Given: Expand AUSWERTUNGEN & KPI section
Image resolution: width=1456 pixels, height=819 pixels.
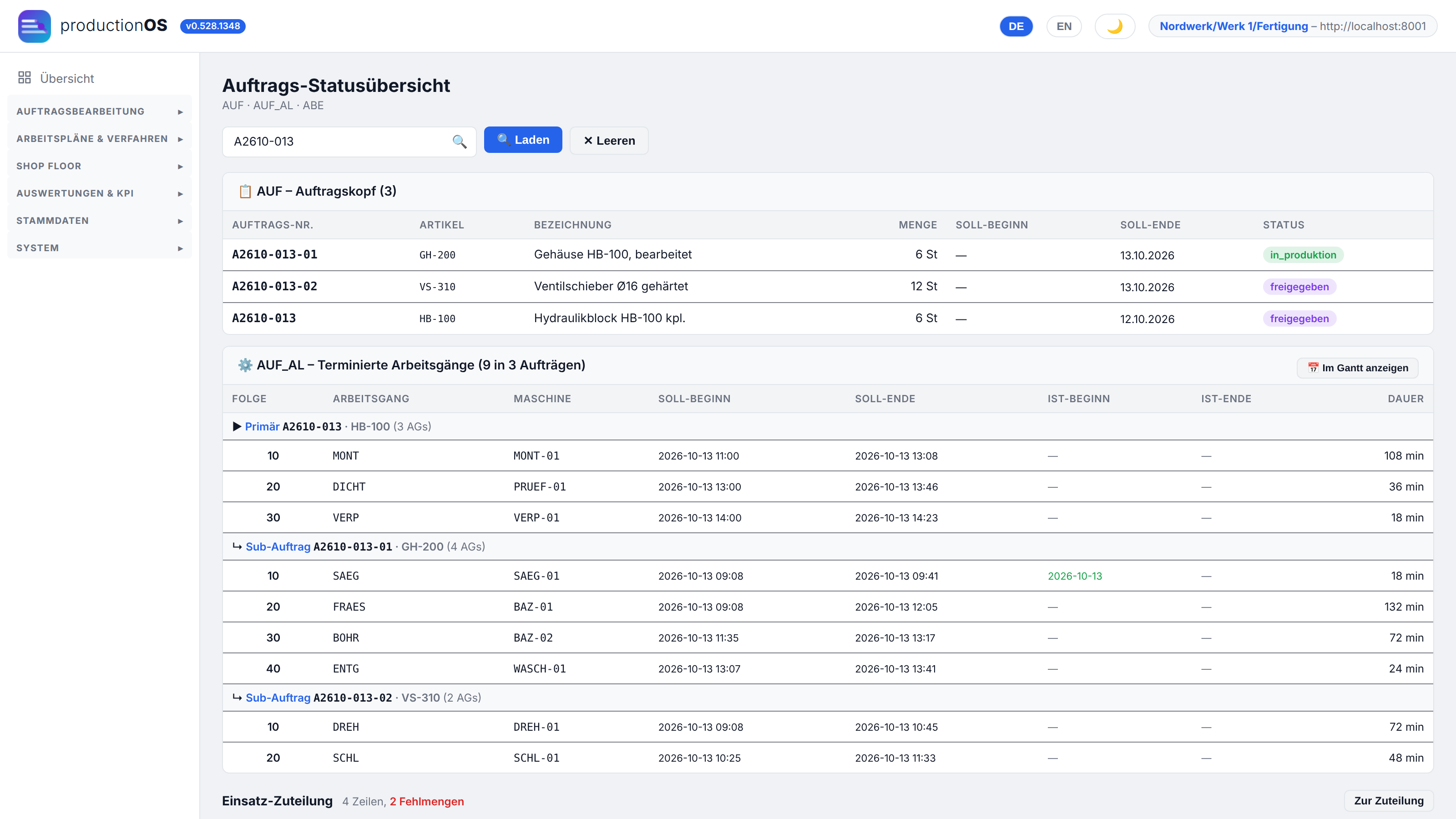Looking at the screenshot, I should click(x=100, y=193).
